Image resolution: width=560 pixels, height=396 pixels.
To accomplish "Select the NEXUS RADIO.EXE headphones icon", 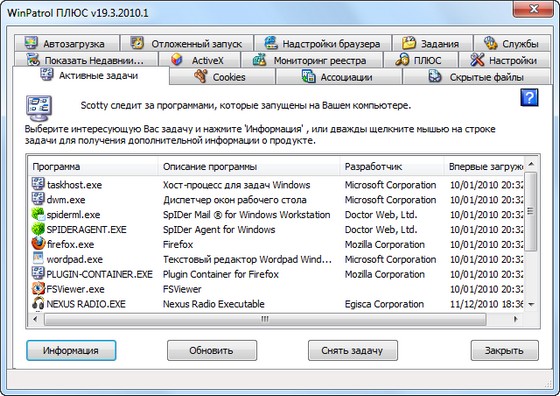I will point(38,304).
